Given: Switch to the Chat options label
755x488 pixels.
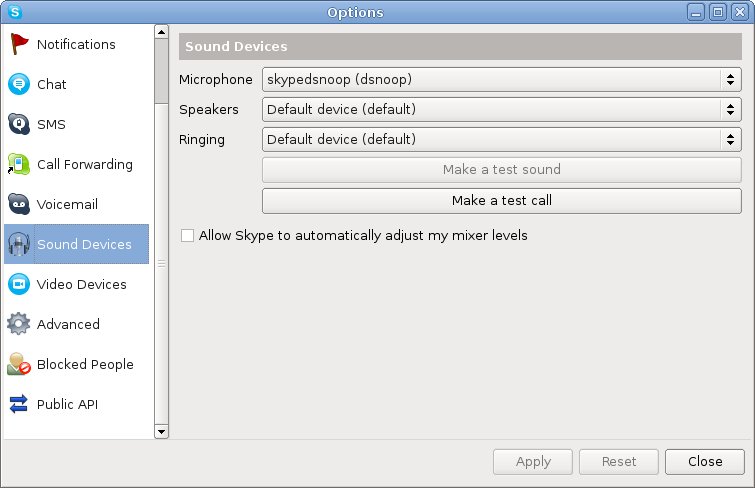Looking at the screenshot, I should (x=52, y=84).
